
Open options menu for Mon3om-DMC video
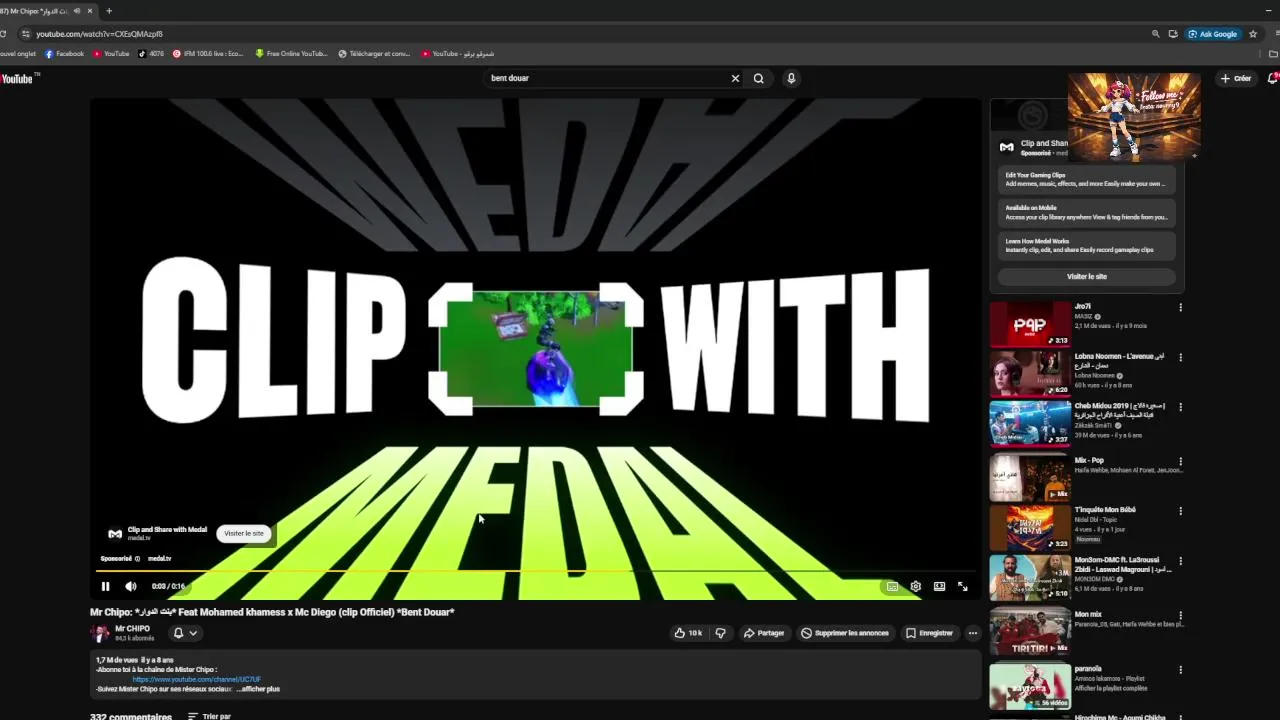click(1180, 562)
